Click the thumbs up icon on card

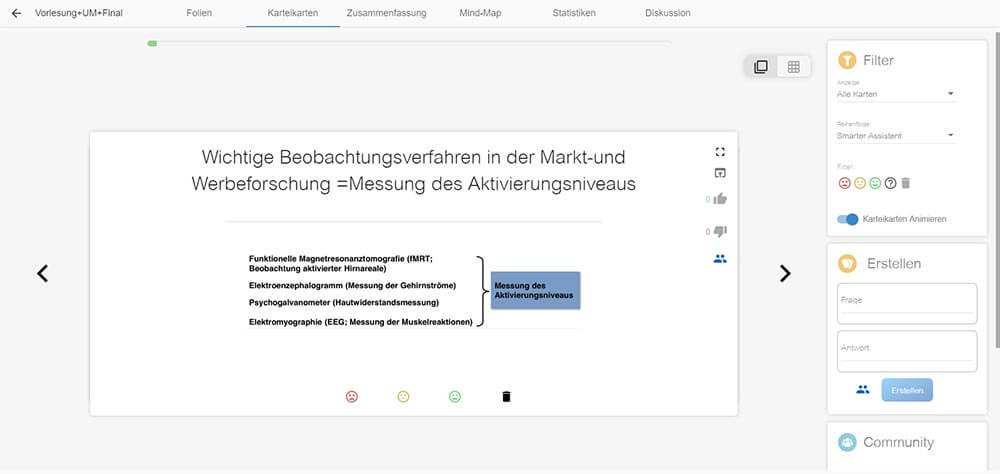pos(720,199)
